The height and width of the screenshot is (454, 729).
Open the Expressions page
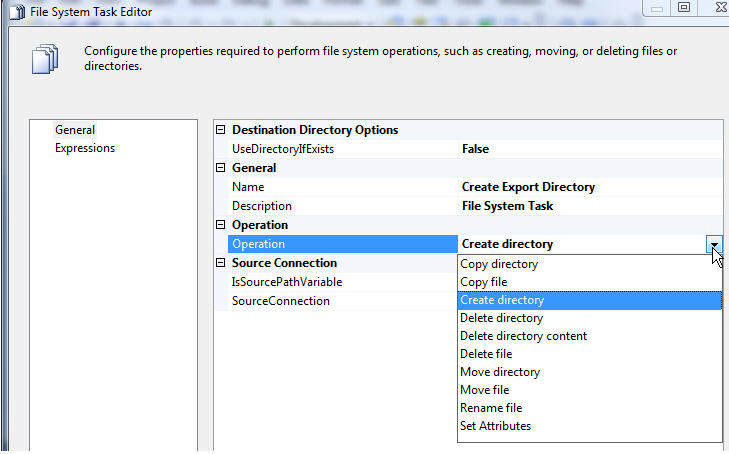pyautogui.click(x=85, y=148)
